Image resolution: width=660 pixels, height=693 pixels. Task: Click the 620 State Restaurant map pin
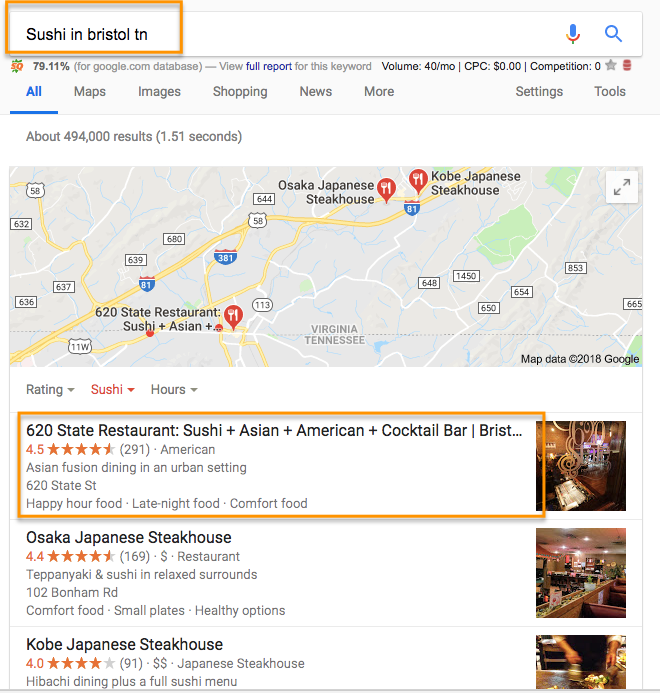233,317
